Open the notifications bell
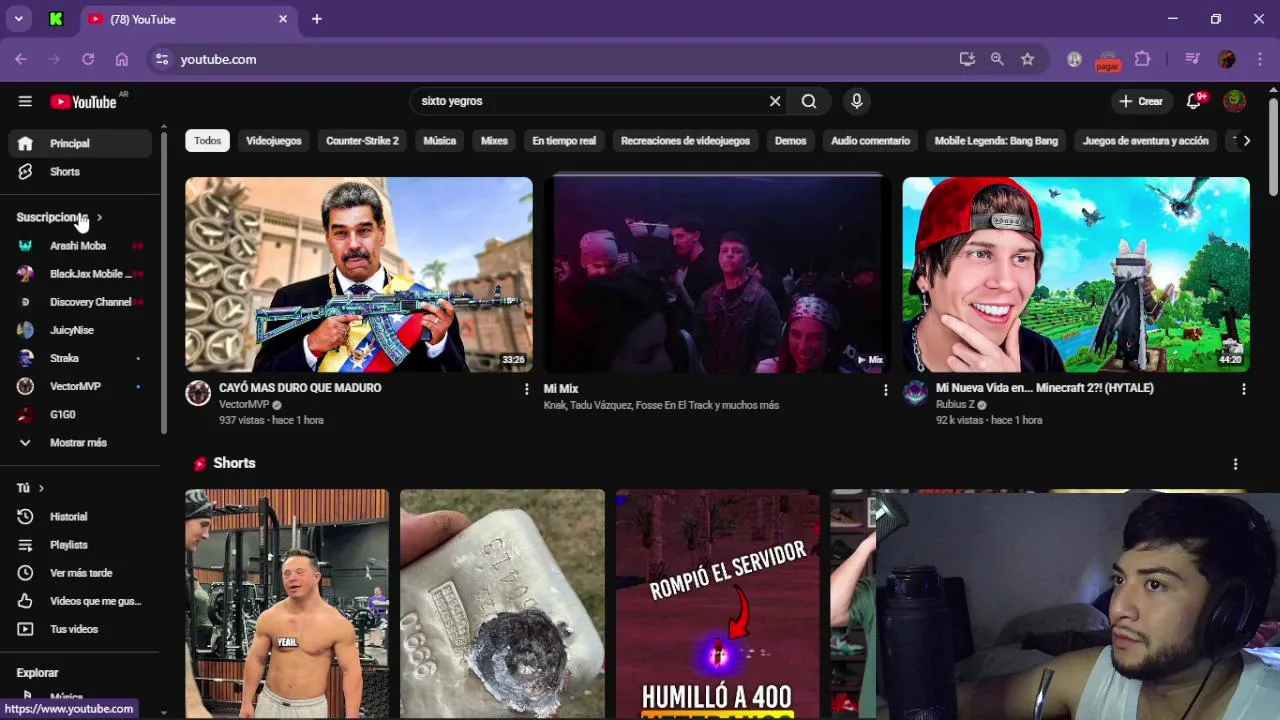The width and height of the screenshot is (1280, 720). pos(1194,101)
